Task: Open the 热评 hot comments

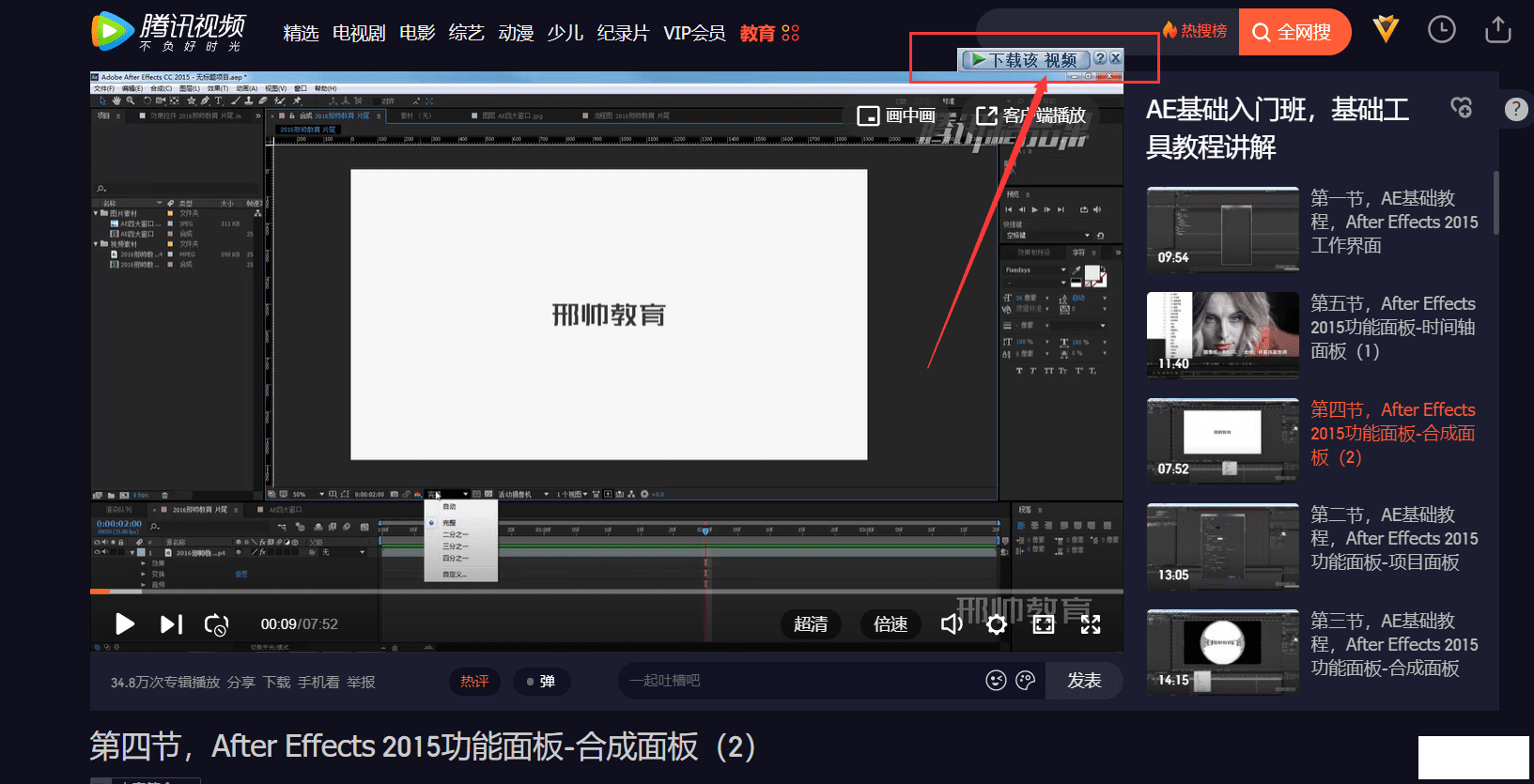Action: pyautogui.click(x=474, y=682)
